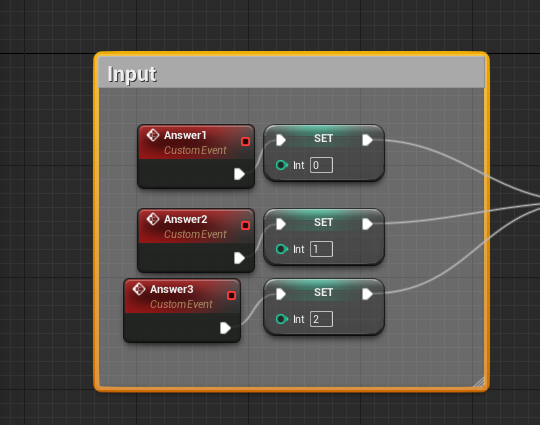Select the Answer2 CustomEvent node header
This screenshot has width=540, height=425.
196,226
